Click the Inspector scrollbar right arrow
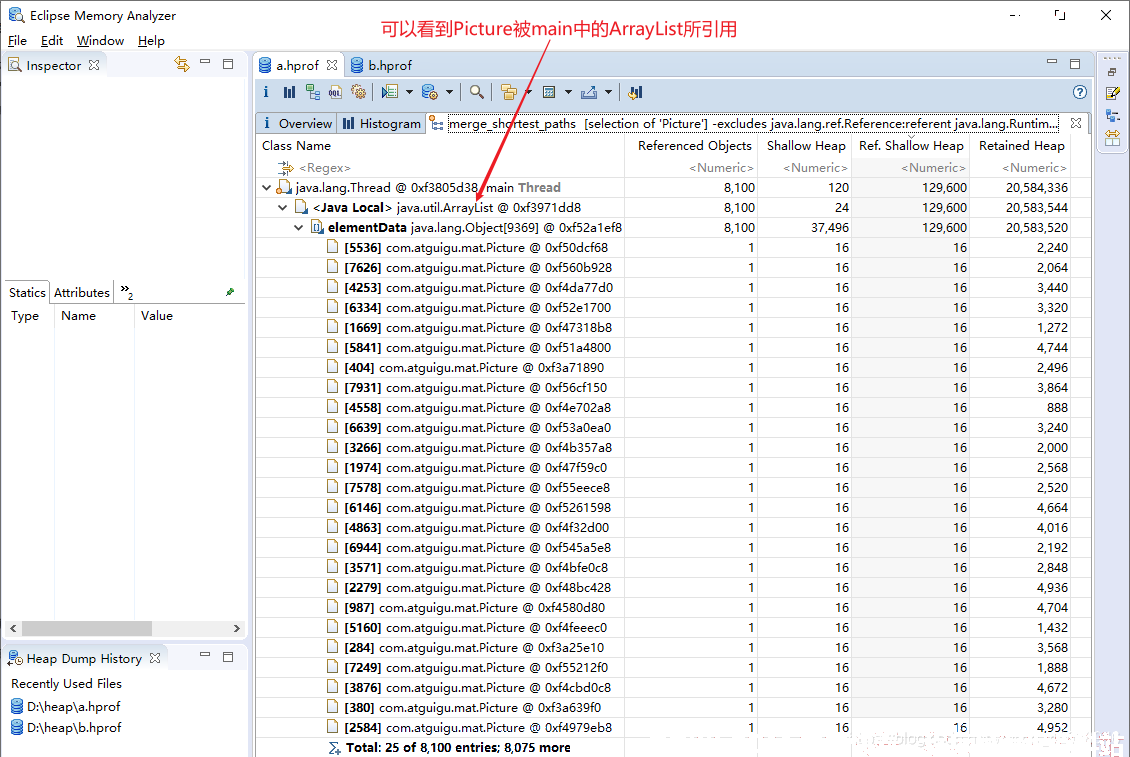 236,628
